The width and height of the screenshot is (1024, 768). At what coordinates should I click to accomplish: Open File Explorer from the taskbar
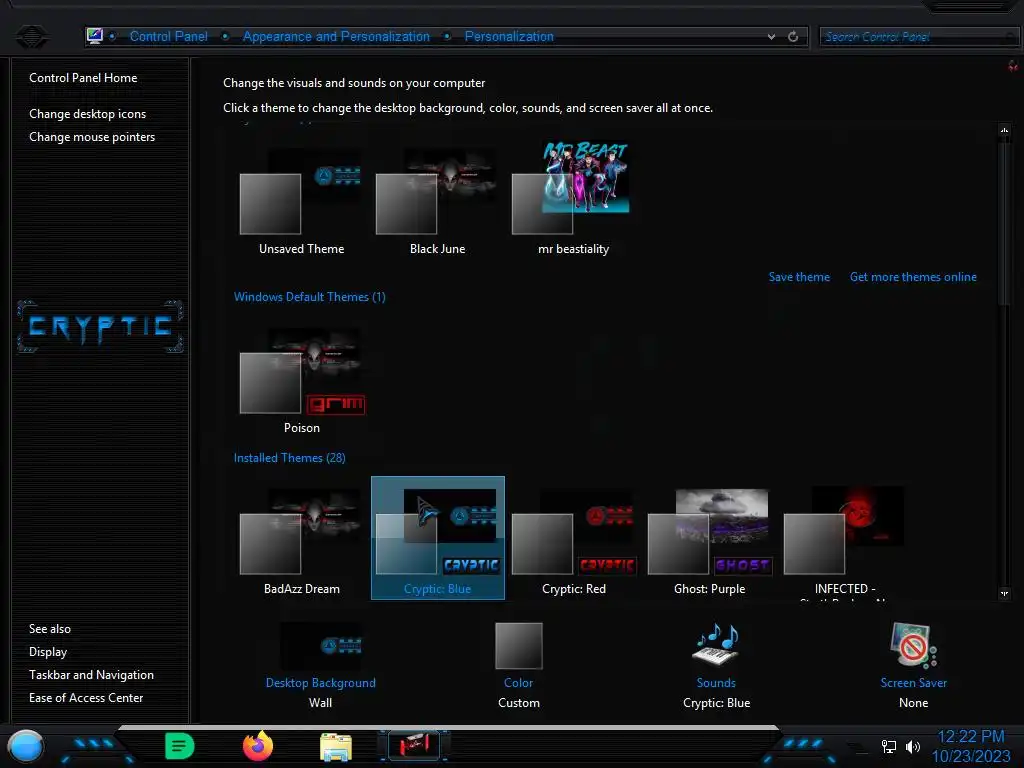336,746
